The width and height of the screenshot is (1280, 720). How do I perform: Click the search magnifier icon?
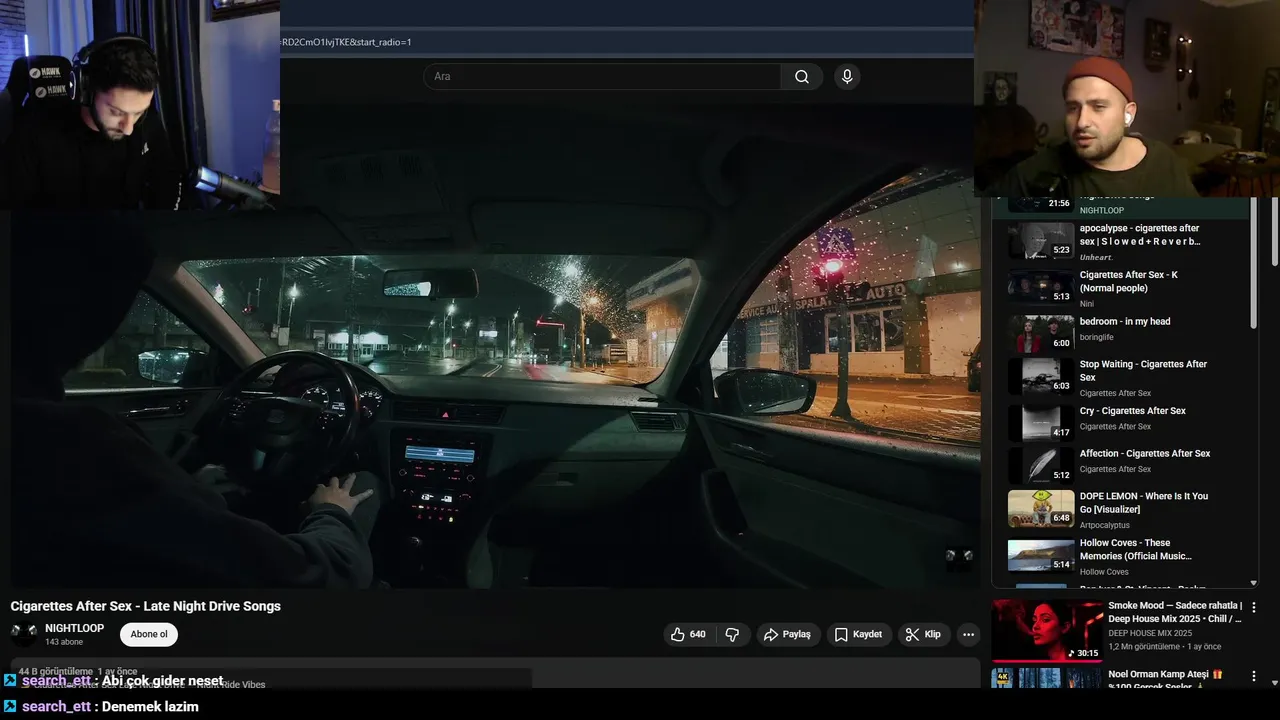802,77
